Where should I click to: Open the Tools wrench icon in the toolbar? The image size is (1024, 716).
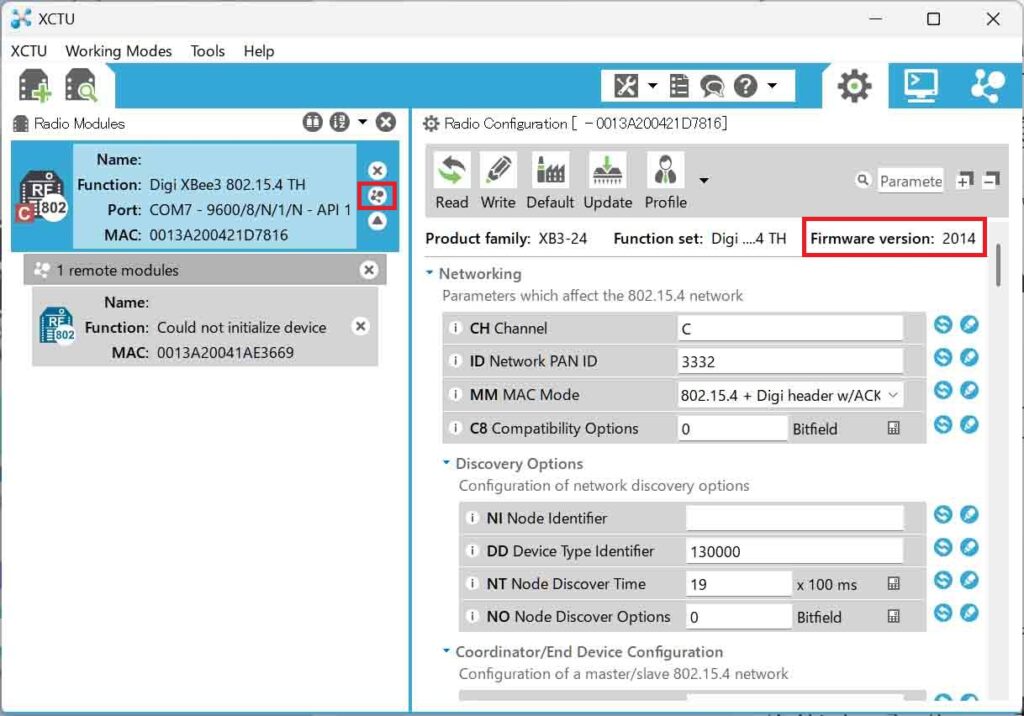[626, 86]
